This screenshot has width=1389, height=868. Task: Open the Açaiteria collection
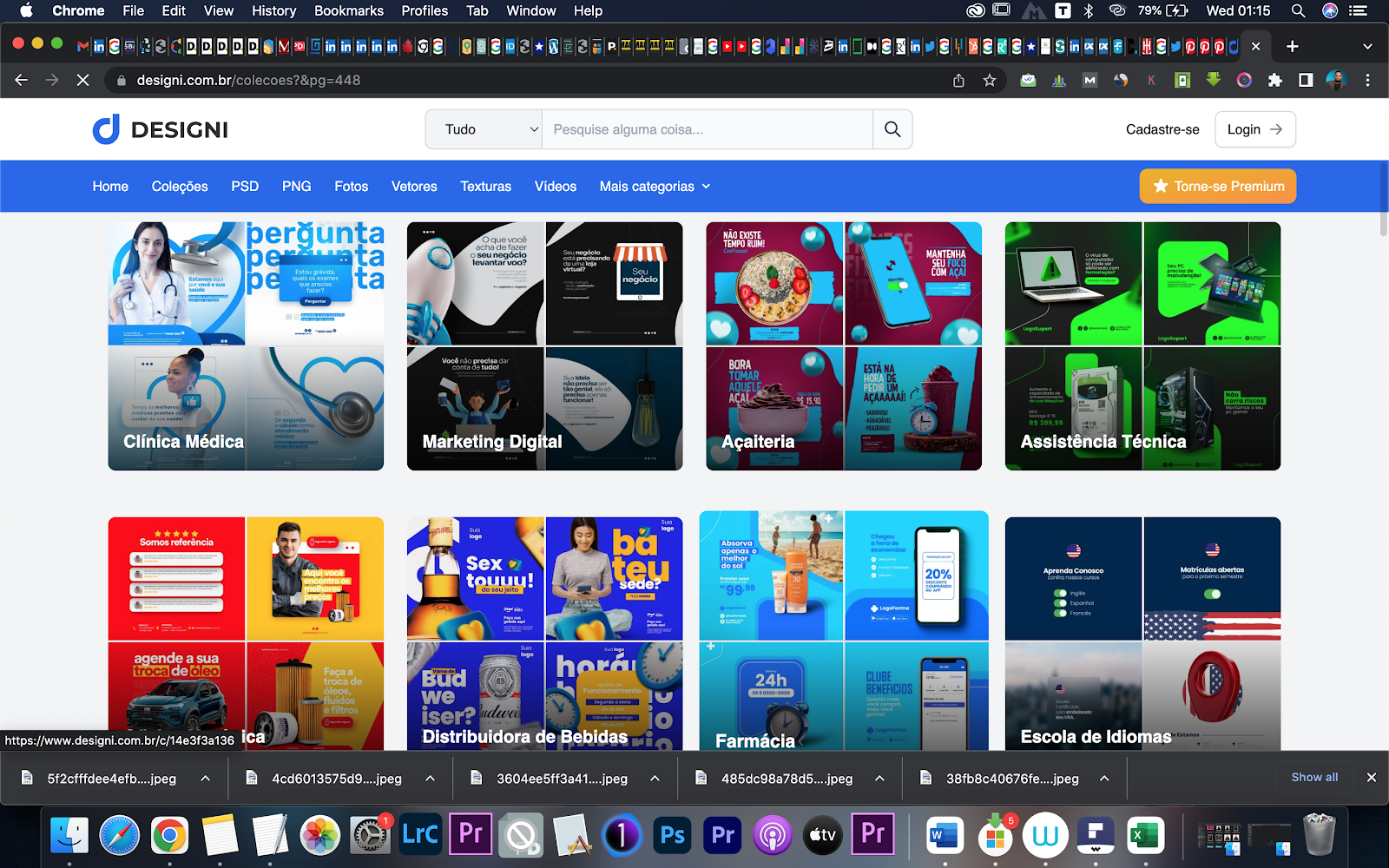844,346
